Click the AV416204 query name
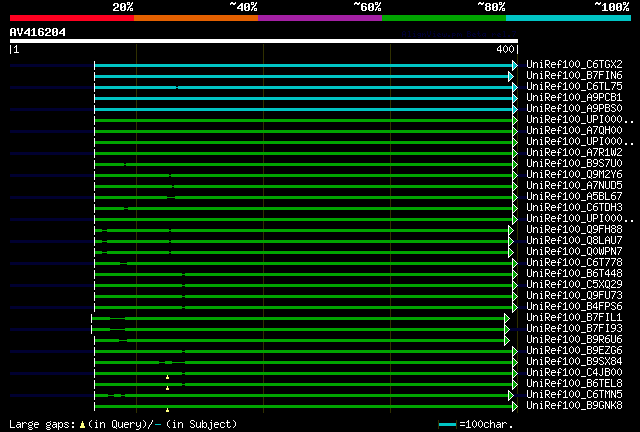Screen dimensions: 640x432 (x=38, y=32)
